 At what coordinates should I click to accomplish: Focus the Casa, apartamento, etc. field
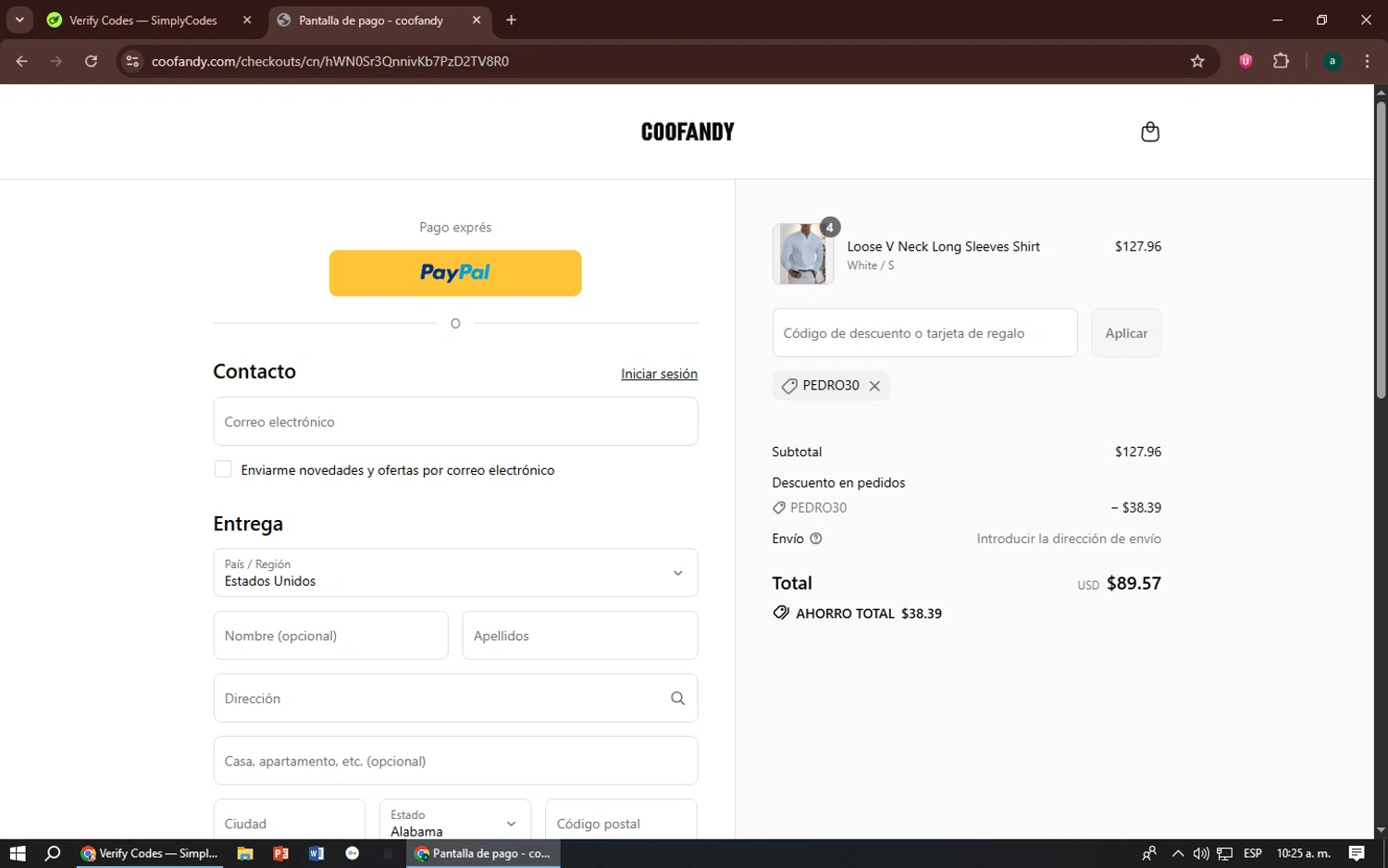point(455,761)
